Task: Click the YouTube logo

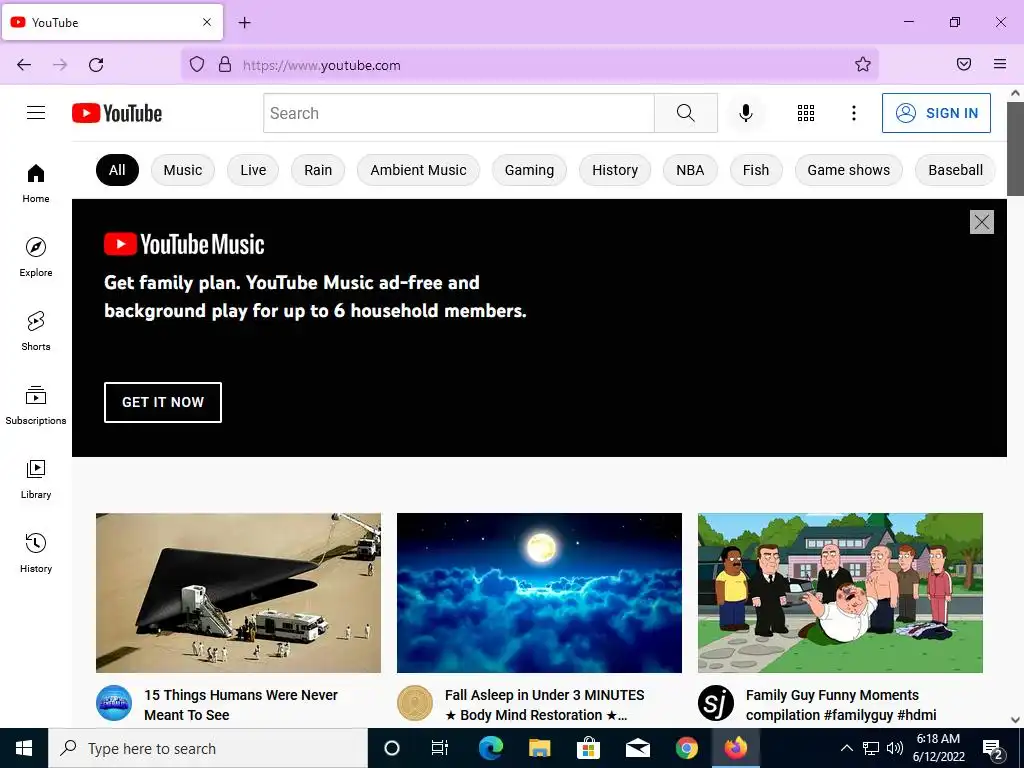Action: point(117,113)
